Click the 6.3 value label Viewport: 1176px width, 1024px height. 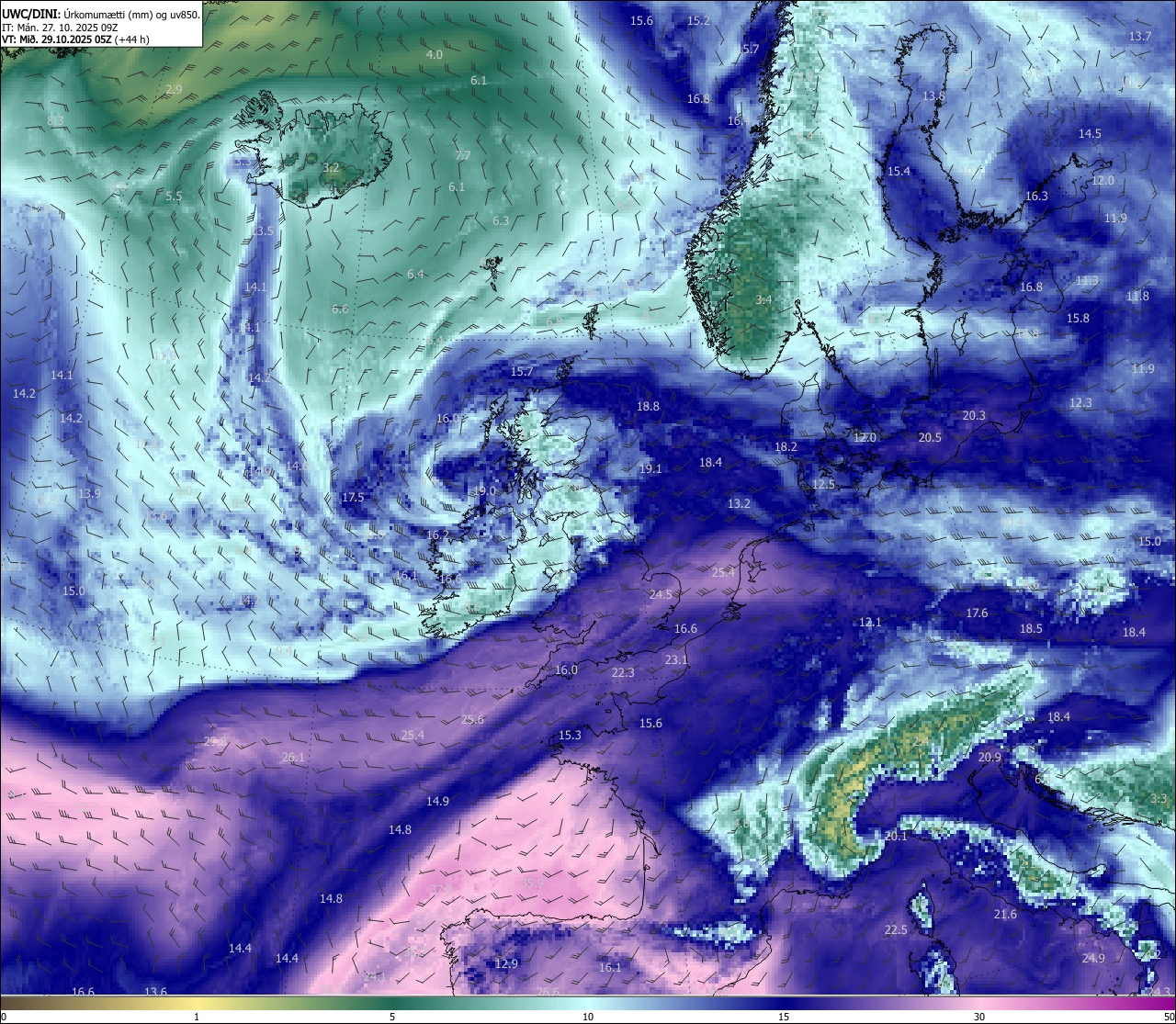[x=501, y=221]
